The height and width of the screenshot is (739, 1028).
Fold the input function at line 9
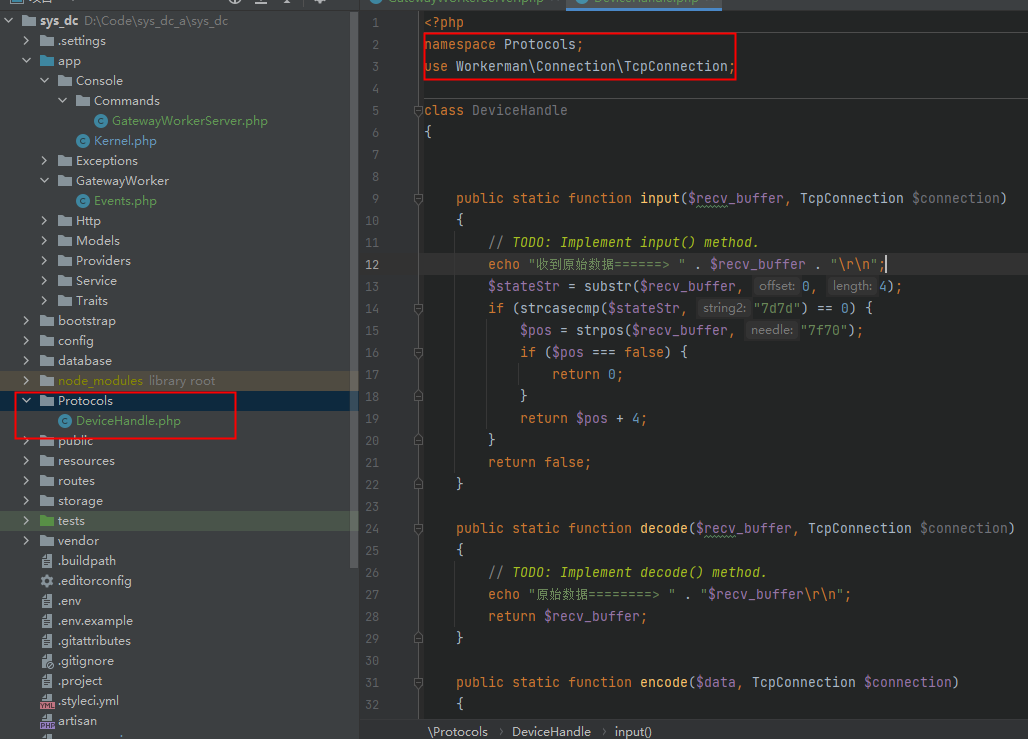tap(418, 199)
